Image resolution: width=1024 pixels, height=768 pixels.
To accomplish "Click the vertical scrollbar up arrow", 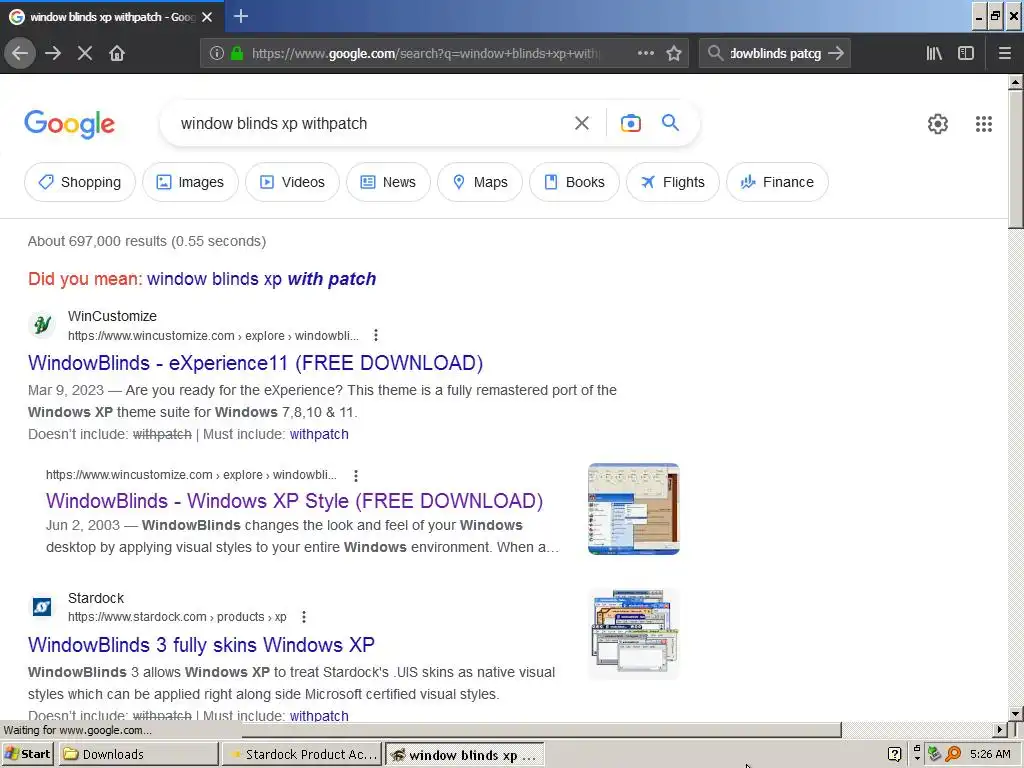I will pos(1015,82).
